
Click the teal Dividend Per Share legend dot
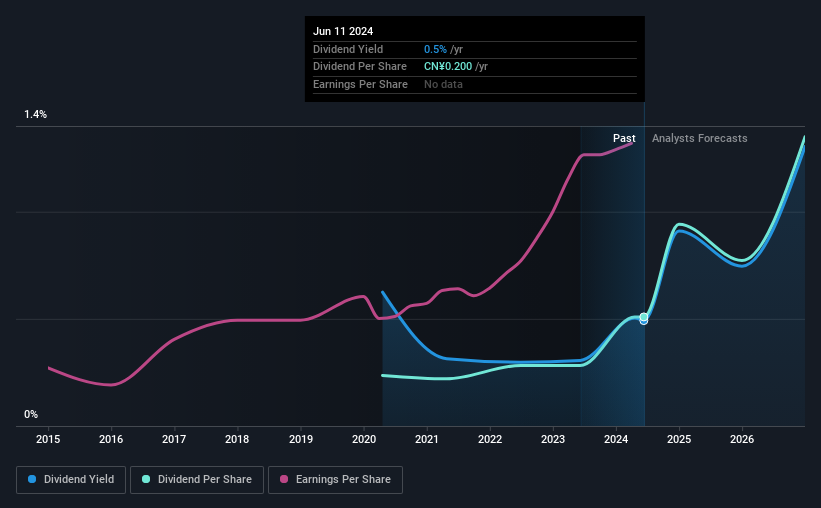146,479
